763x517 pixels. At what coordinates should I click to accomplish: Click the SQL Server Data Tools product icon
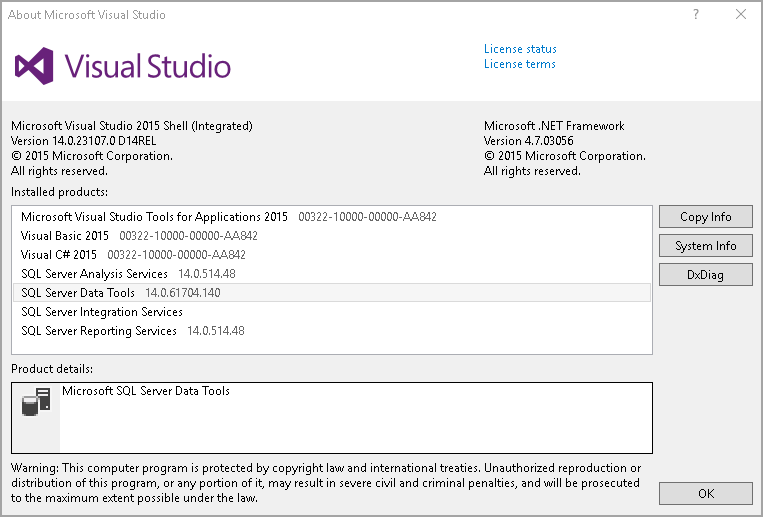pyautogui.click(x=36, y=403)
